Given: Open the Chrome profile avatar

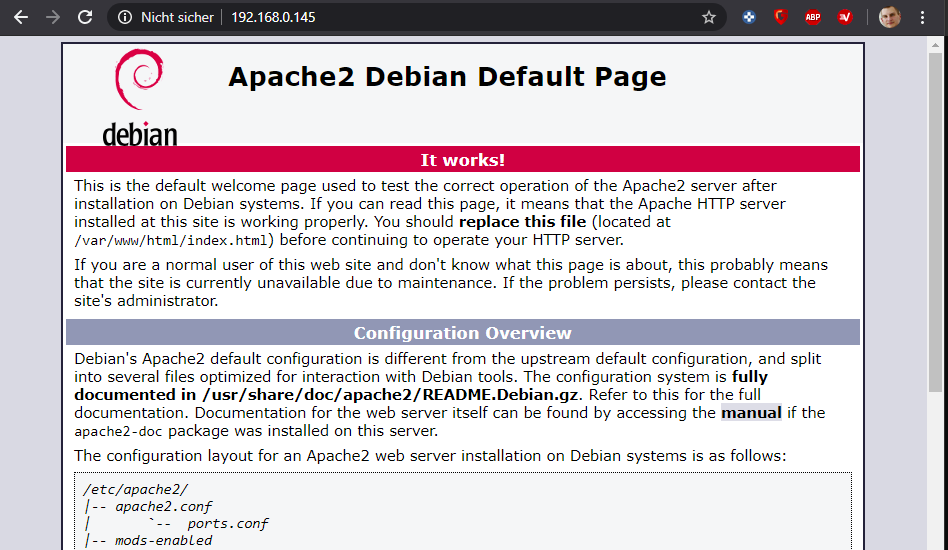Looking at the screenshot, I should 889,17.
